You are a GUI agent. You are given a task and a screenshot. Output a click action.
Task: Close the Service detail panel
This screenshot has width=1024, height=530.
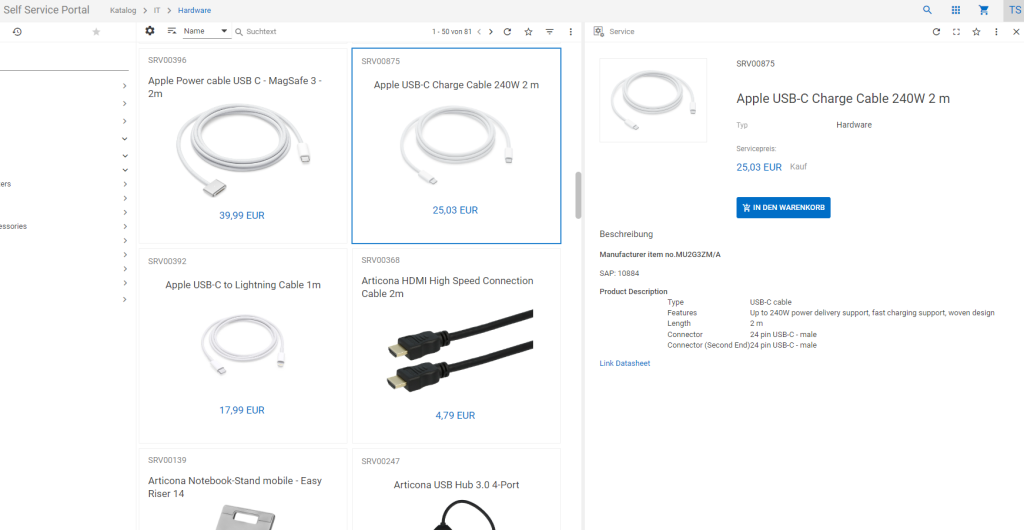pyautogui.click(x=1016, y=31)
